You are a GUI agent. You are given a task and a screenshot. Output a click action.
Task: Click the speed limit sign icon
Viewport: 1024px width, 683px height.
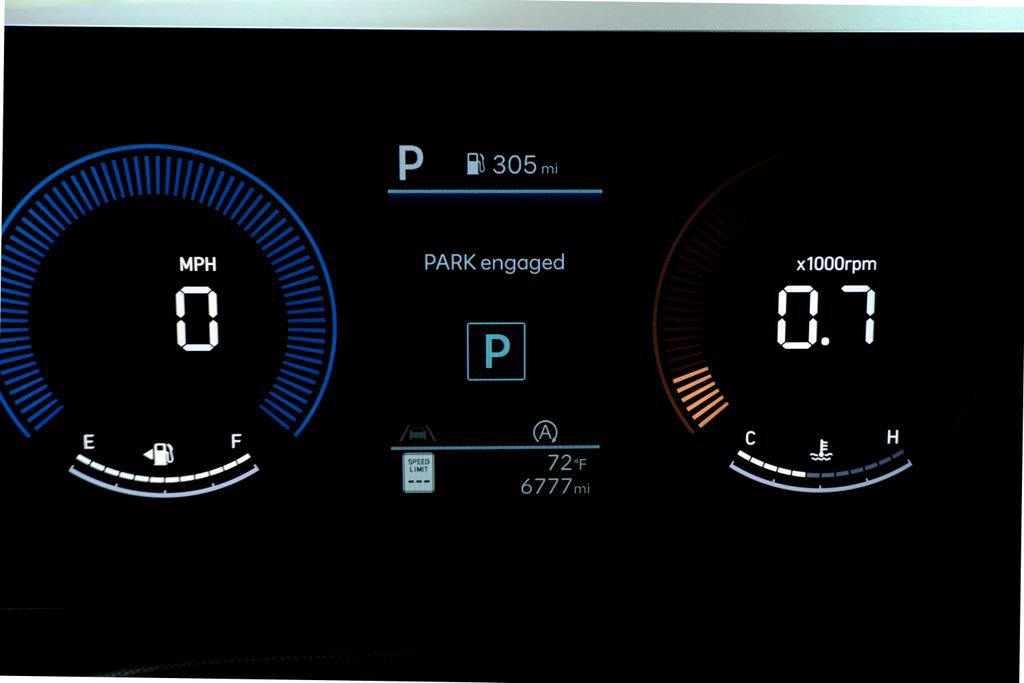[419, 473]
